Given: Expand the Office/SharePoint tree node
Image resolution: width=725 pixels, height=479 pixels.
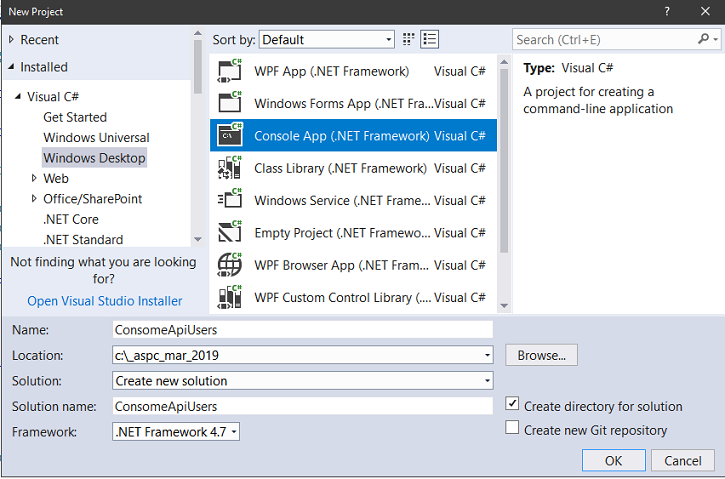Looking at the screenshot, I should 34,198.
